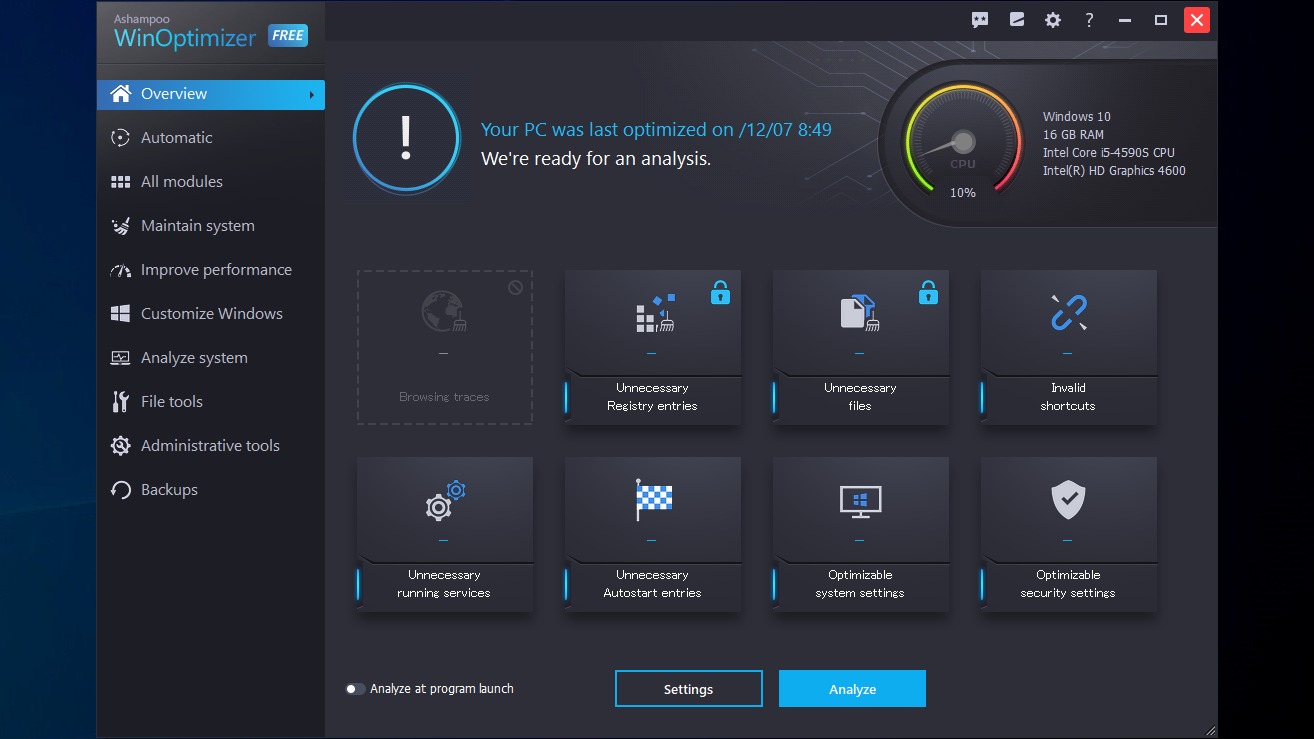Screen dimensions: 1314x739
Task: Click the lock icon on Unnecessary files tile
Action: [928, 292]
